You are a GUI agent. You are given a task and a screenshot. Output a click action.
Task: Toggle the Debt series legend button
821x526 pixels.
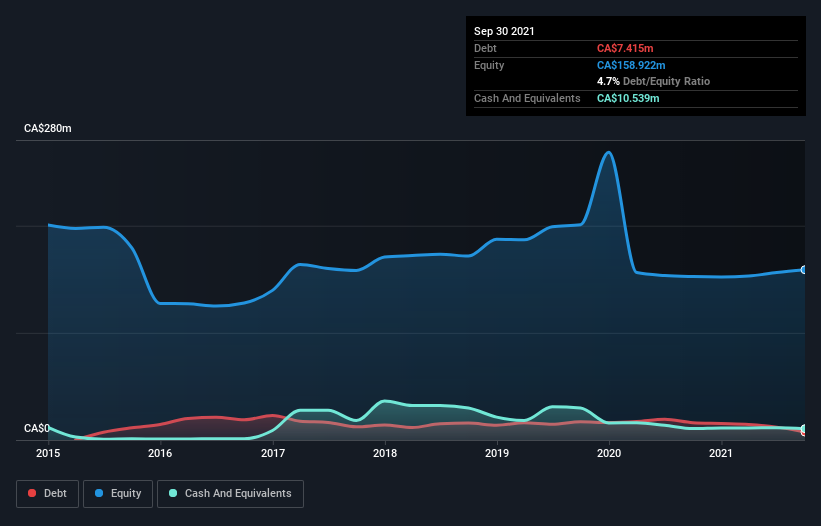pyautogui.click(x=48, y=494)
